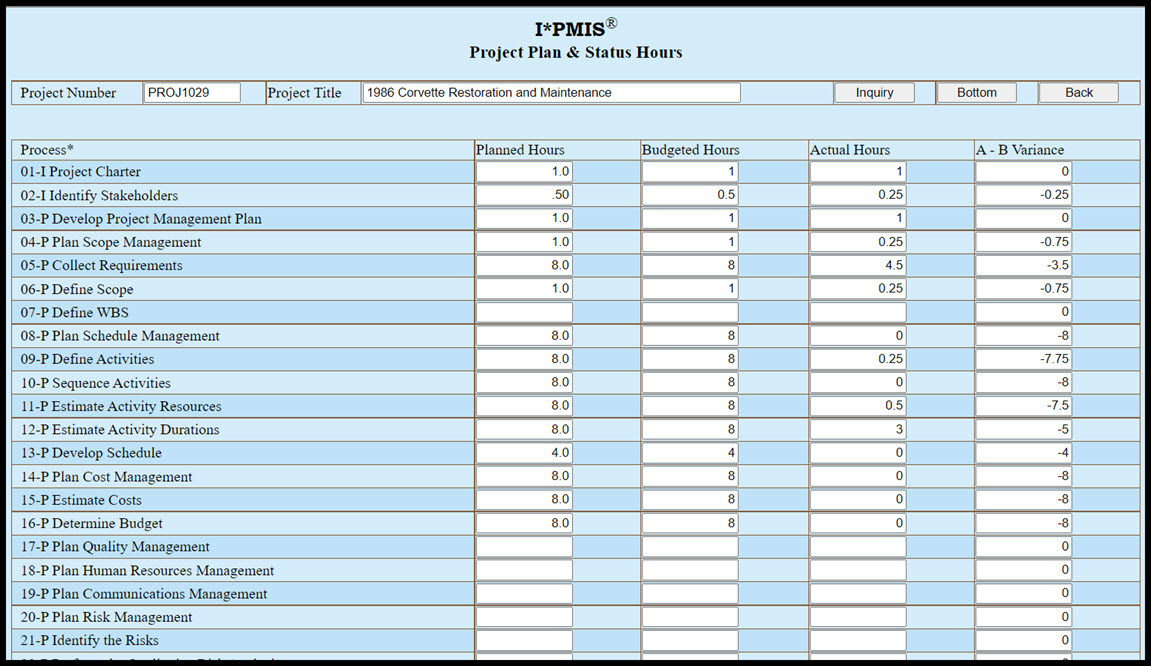Click the Inquiry button
This screenshot has width=1151, height=666.
pos(874,92)
